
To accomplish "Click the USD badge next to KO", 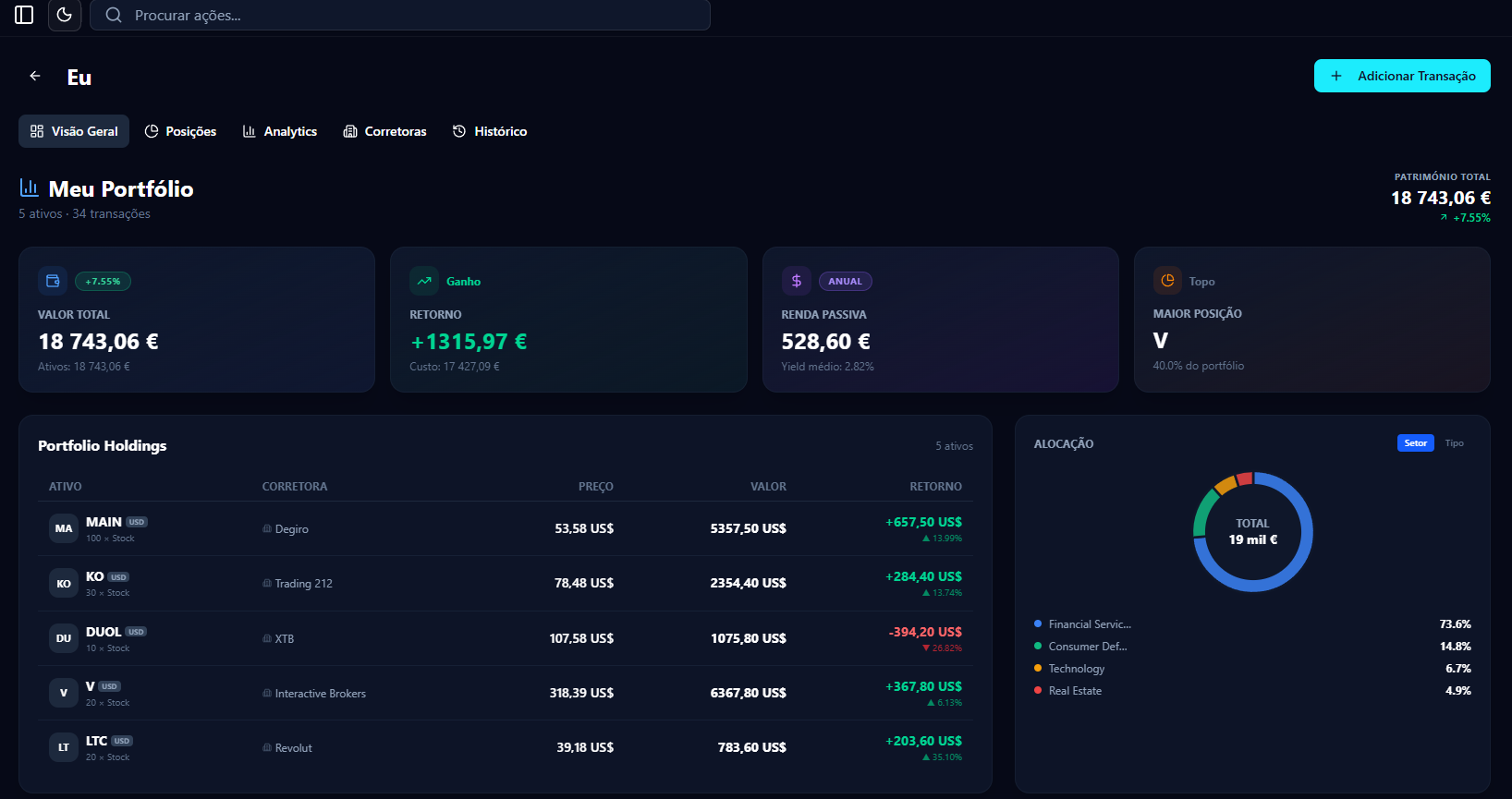I will pos(118,577).
